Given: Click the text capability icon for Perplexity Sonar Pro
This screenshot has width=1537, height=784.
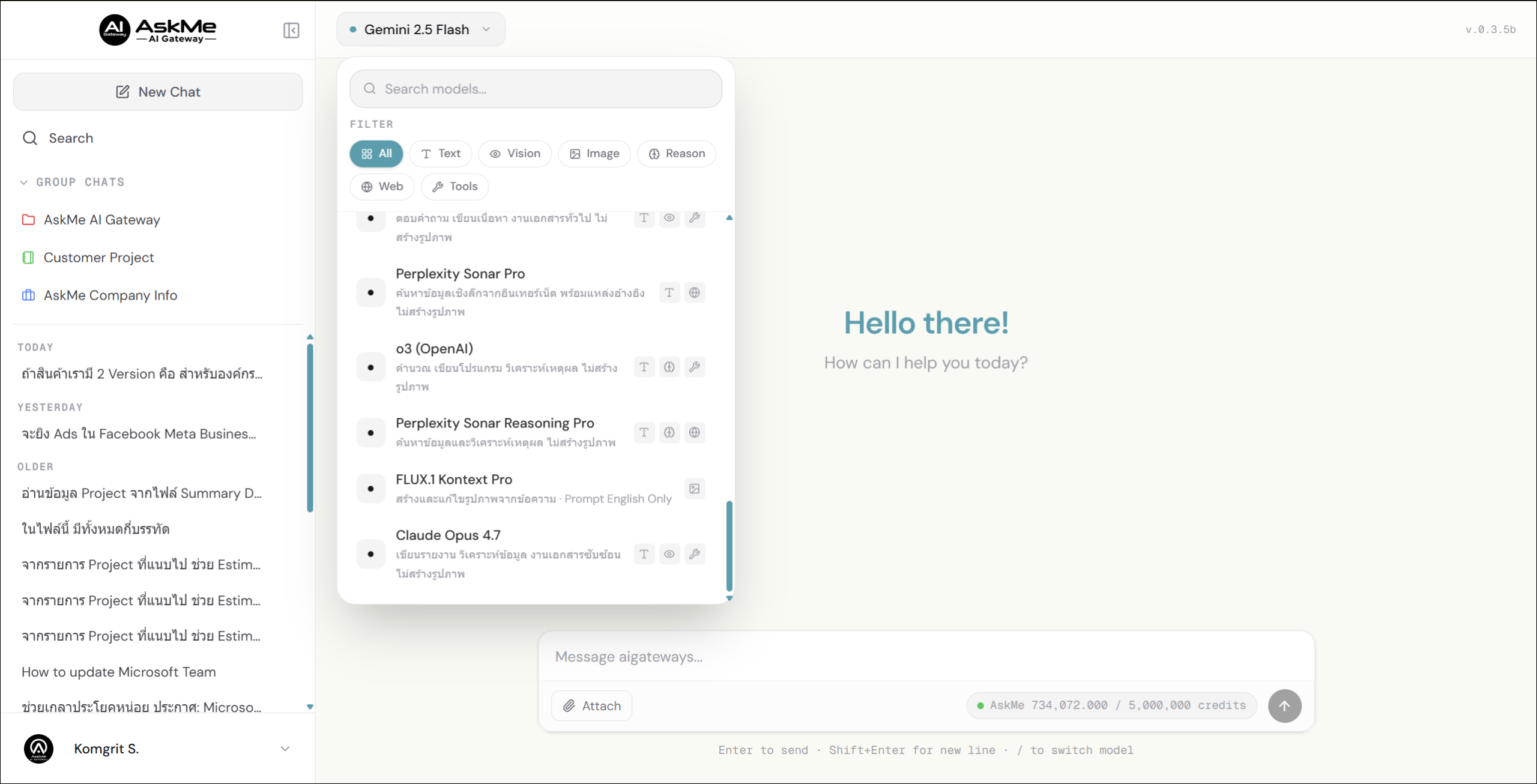Looking at the screenshot, I should 669,292.
